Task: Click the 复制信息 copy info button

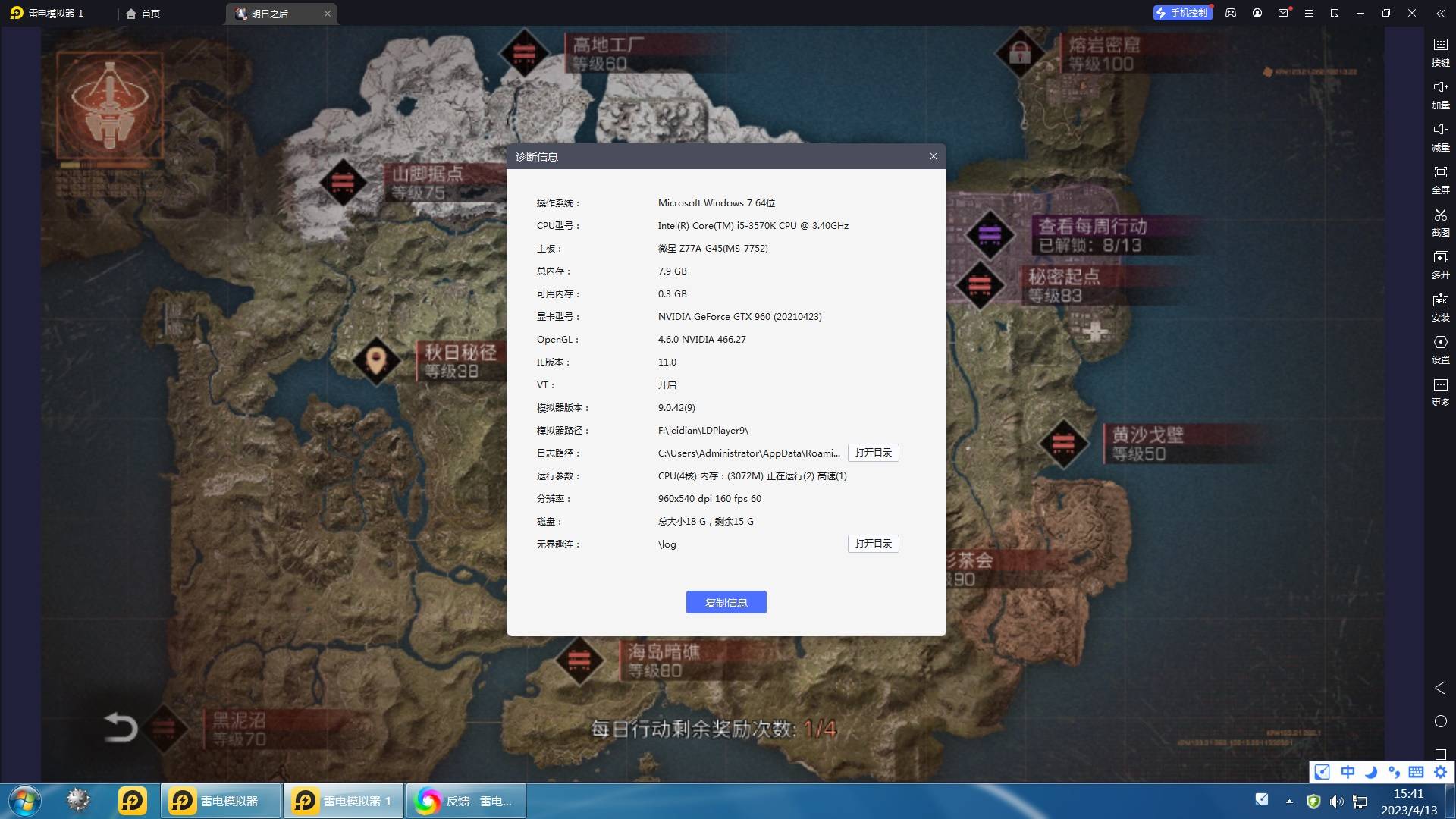Action: (726, 602)
